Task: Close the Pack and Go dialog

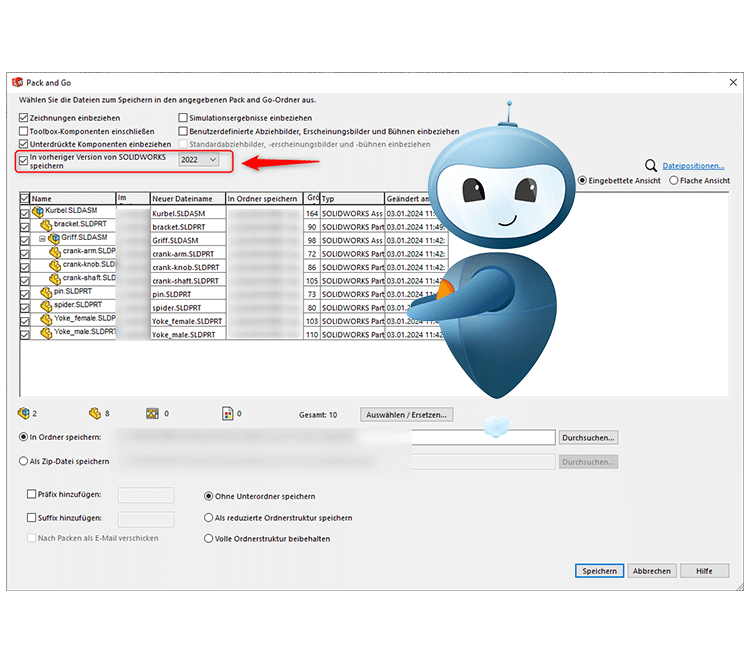Action: tap(733, 82)
